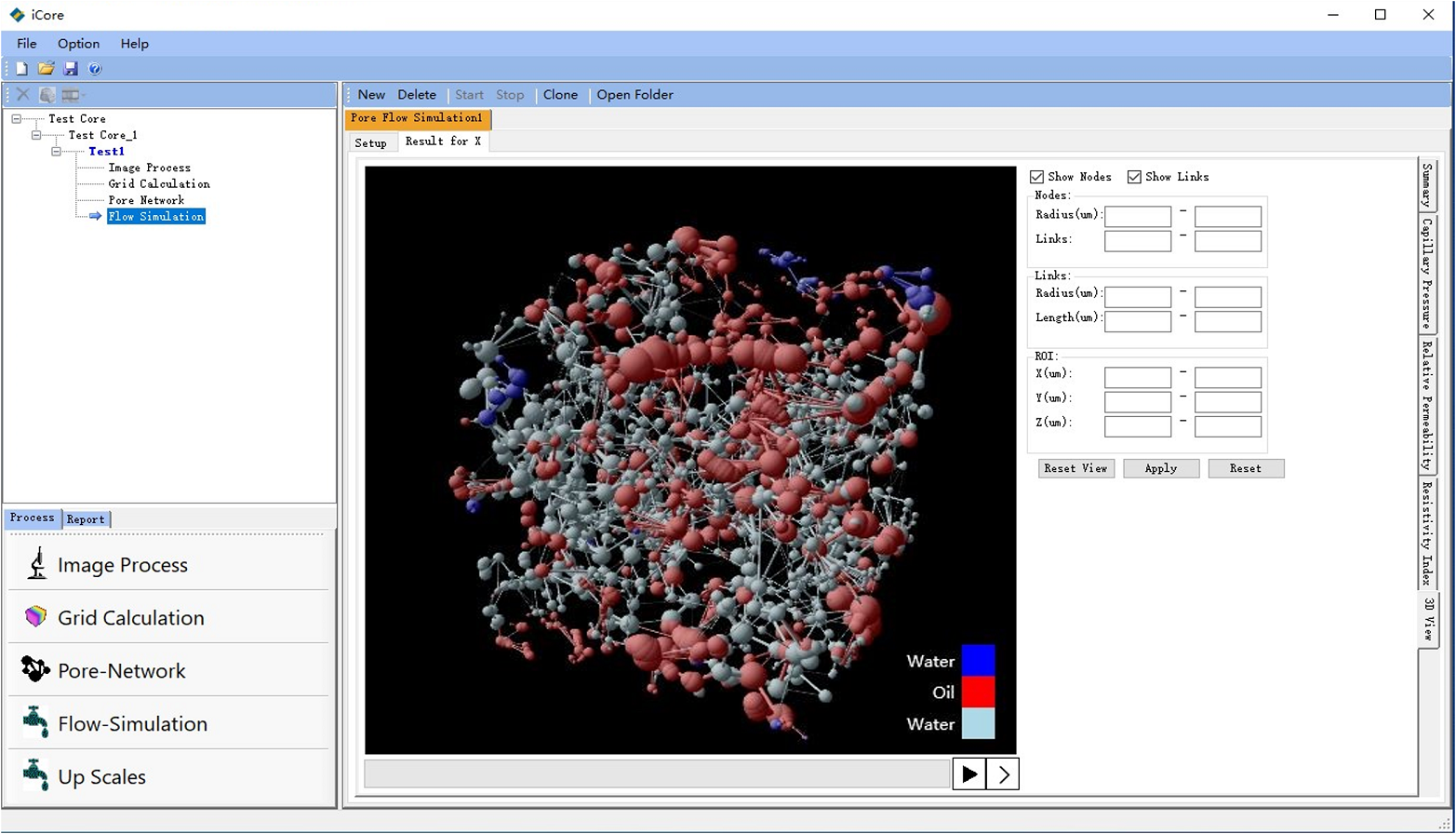This screenshot has height=834, width=1456.
Task: Open the File menu
Action: 27,44
